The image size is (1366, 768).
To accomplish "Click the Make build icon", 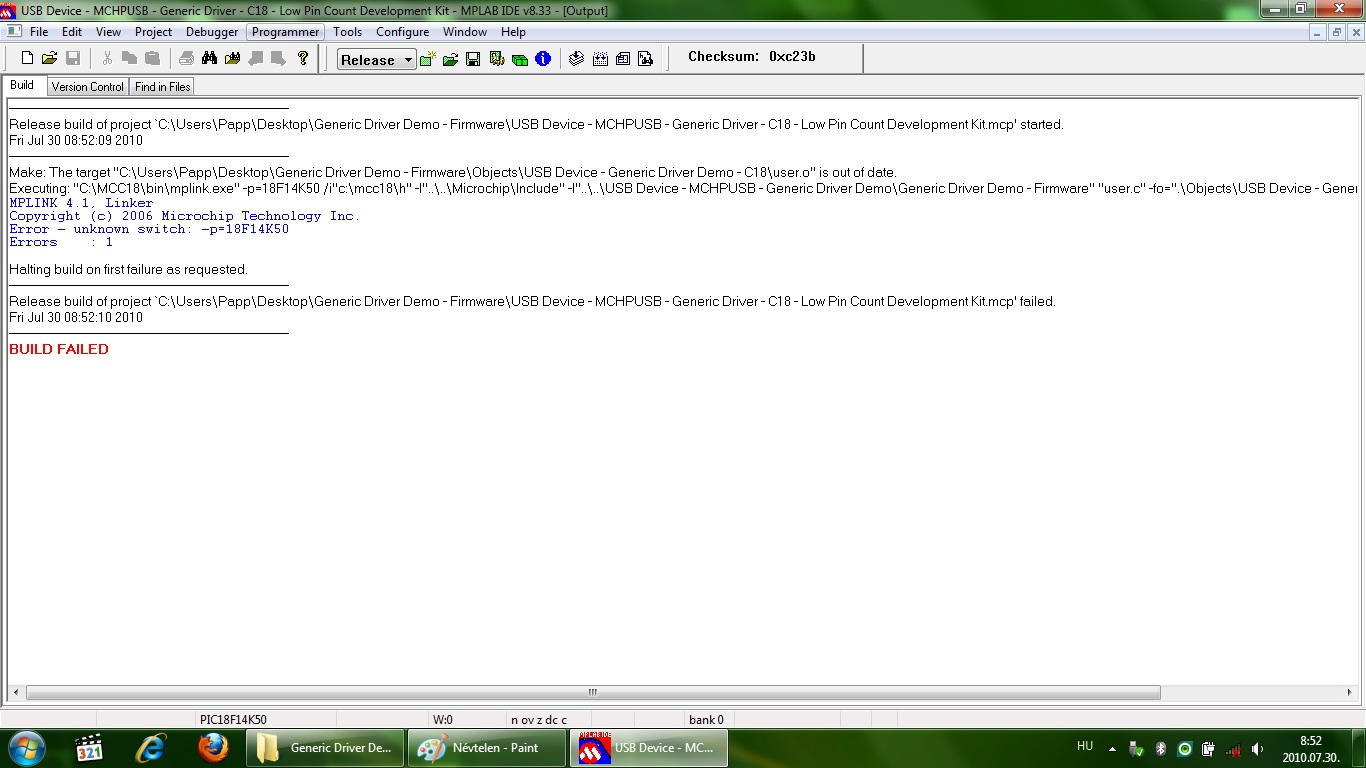I will (577, 59).
